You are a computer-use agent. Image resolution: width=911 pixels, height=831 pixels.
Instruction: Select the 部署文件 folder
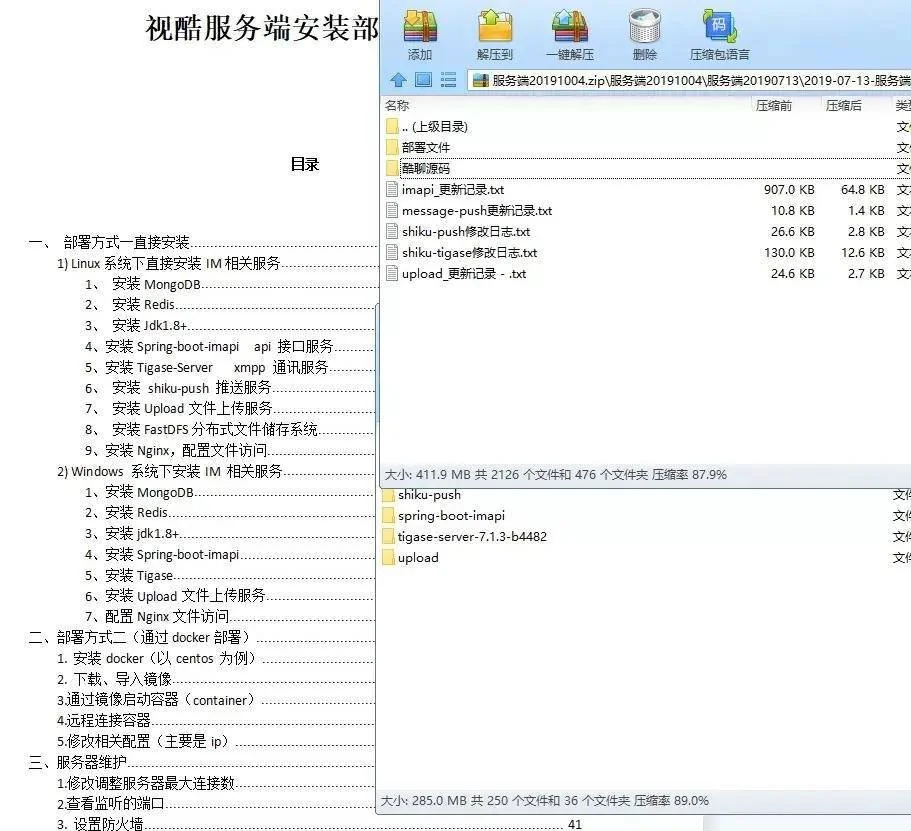[426, 147]
